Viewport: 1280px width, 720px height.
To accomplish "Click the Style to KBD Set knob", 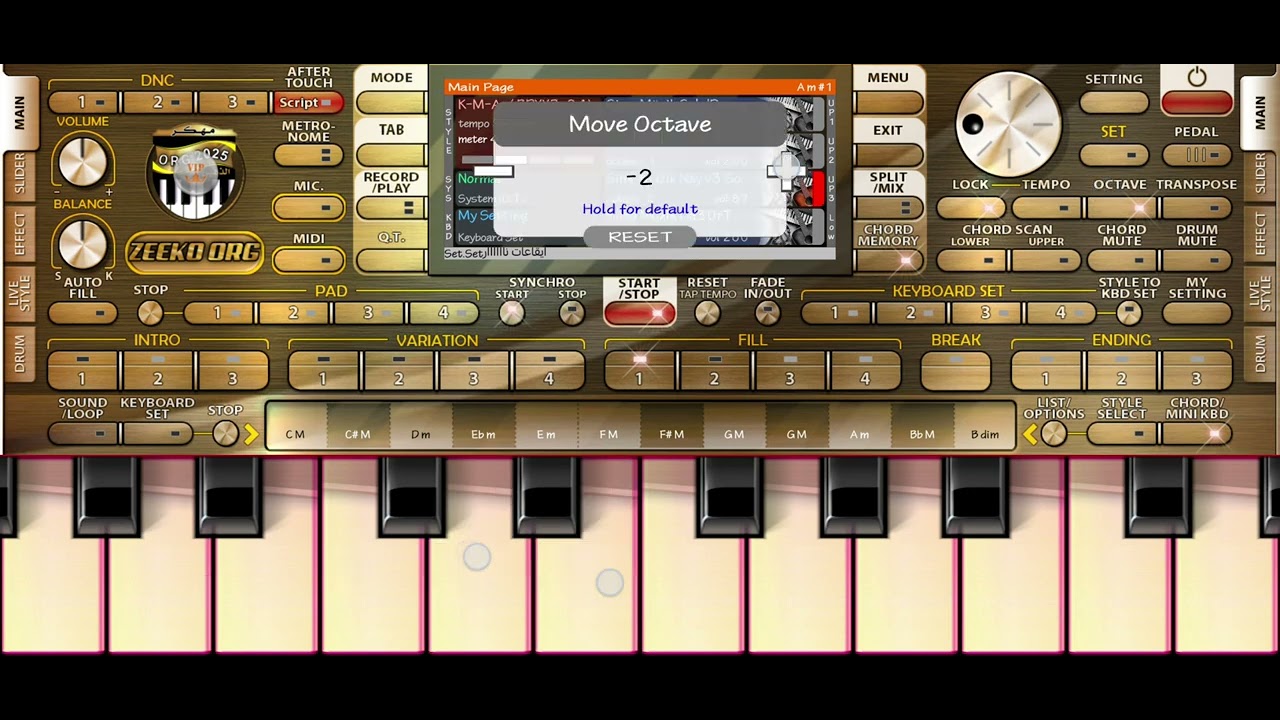I will [1129, 313].
